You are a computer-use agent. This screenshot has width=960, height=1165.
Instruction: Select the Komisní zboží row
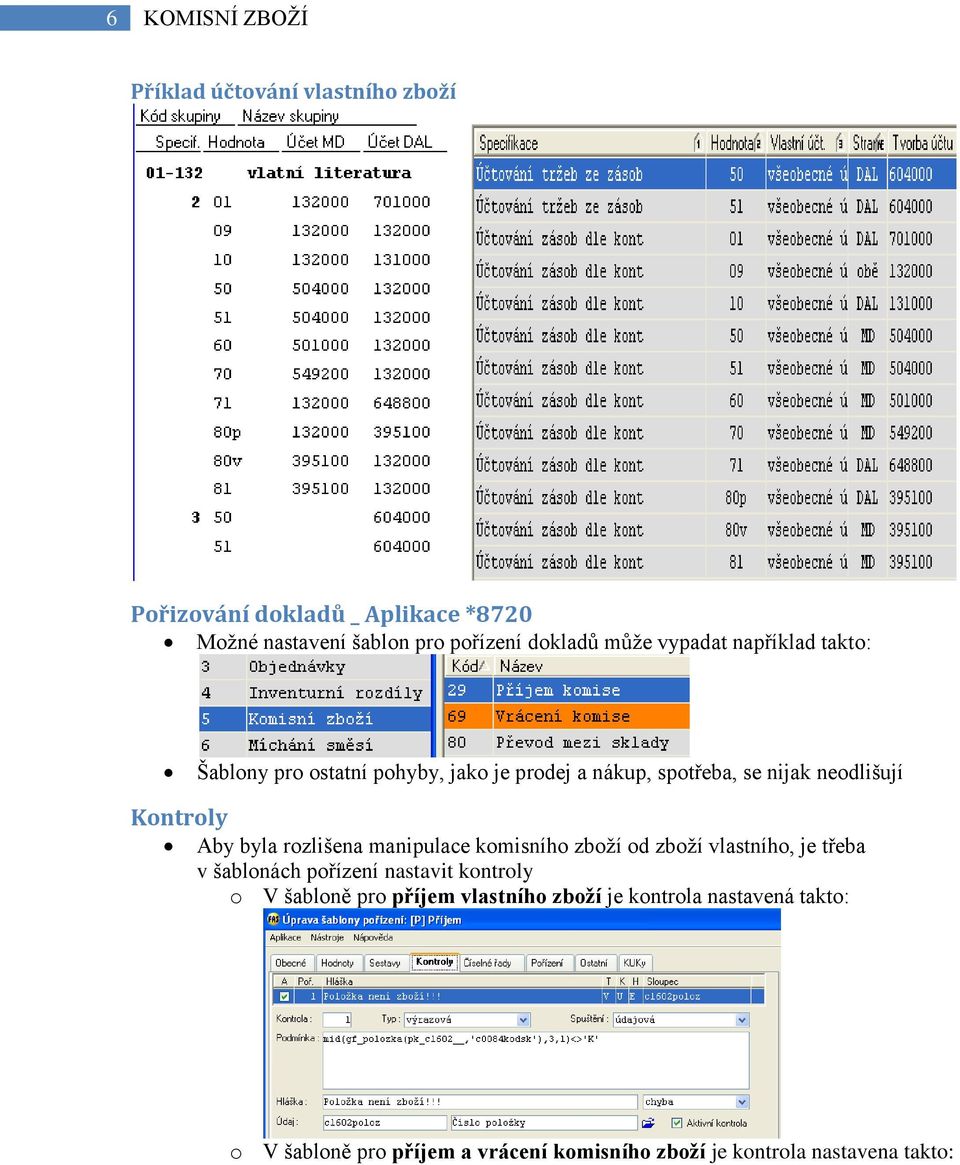coord(315,718)
